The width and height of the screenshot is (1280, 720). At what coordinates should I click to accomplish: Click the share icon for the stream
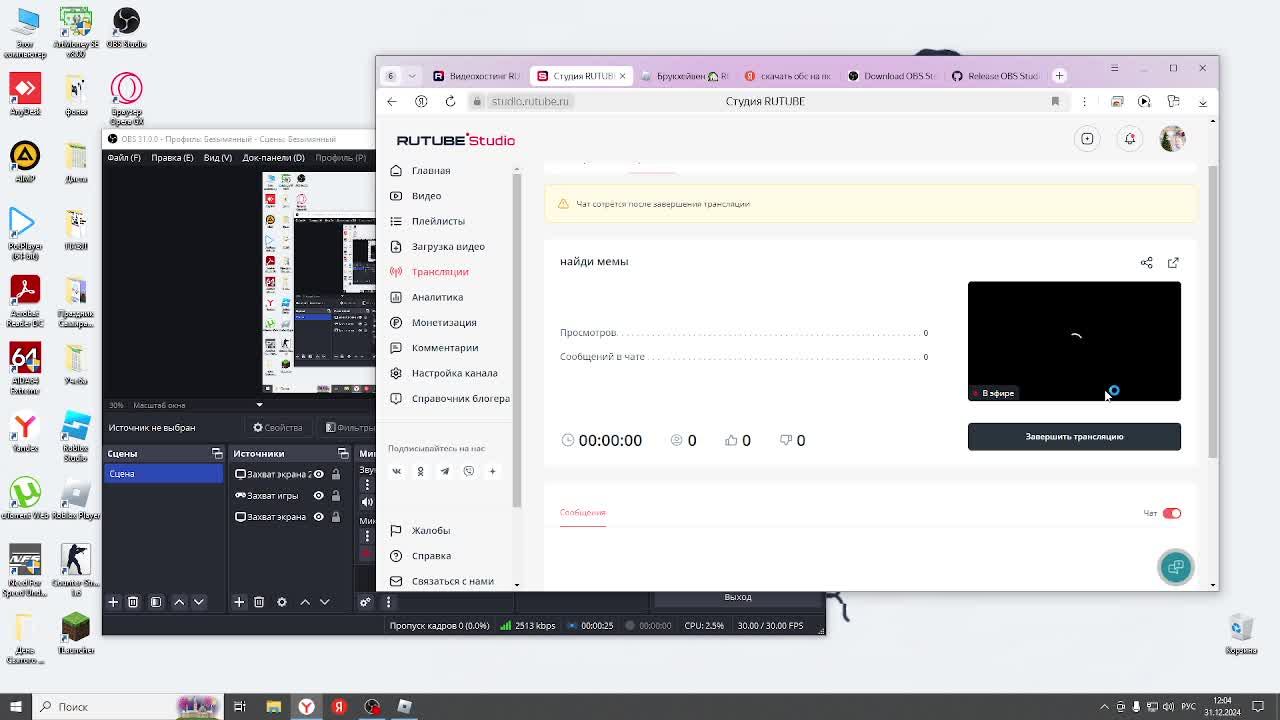(1147, 263)
